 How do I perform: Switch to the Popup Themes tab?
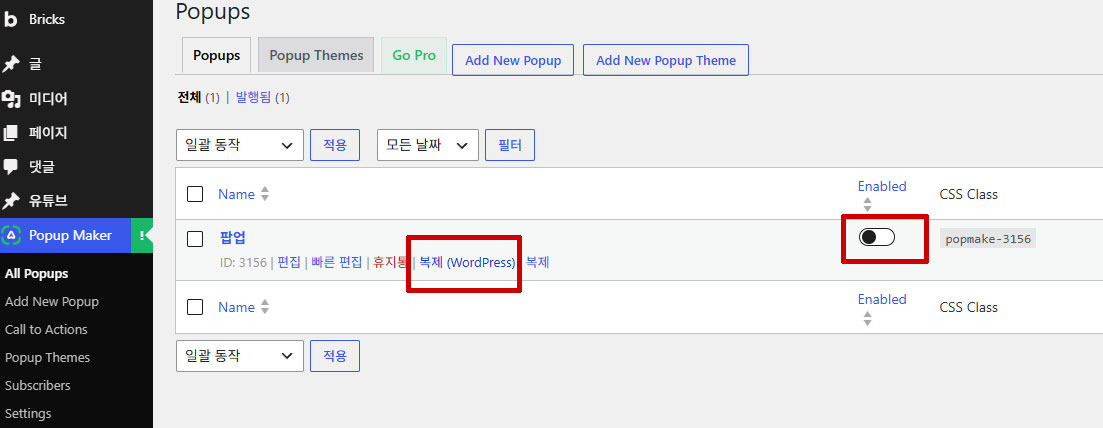pos(316,55)
